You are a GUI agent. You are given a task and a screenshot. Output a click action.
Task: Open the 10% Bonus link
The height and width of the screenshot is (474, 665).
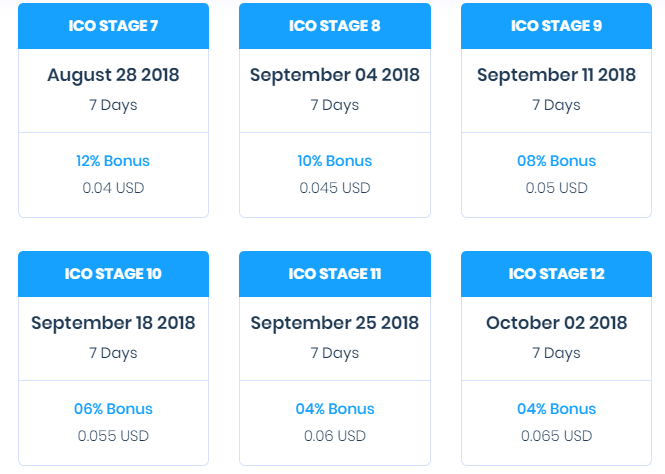pyautogui.click(x=335, y=161)
